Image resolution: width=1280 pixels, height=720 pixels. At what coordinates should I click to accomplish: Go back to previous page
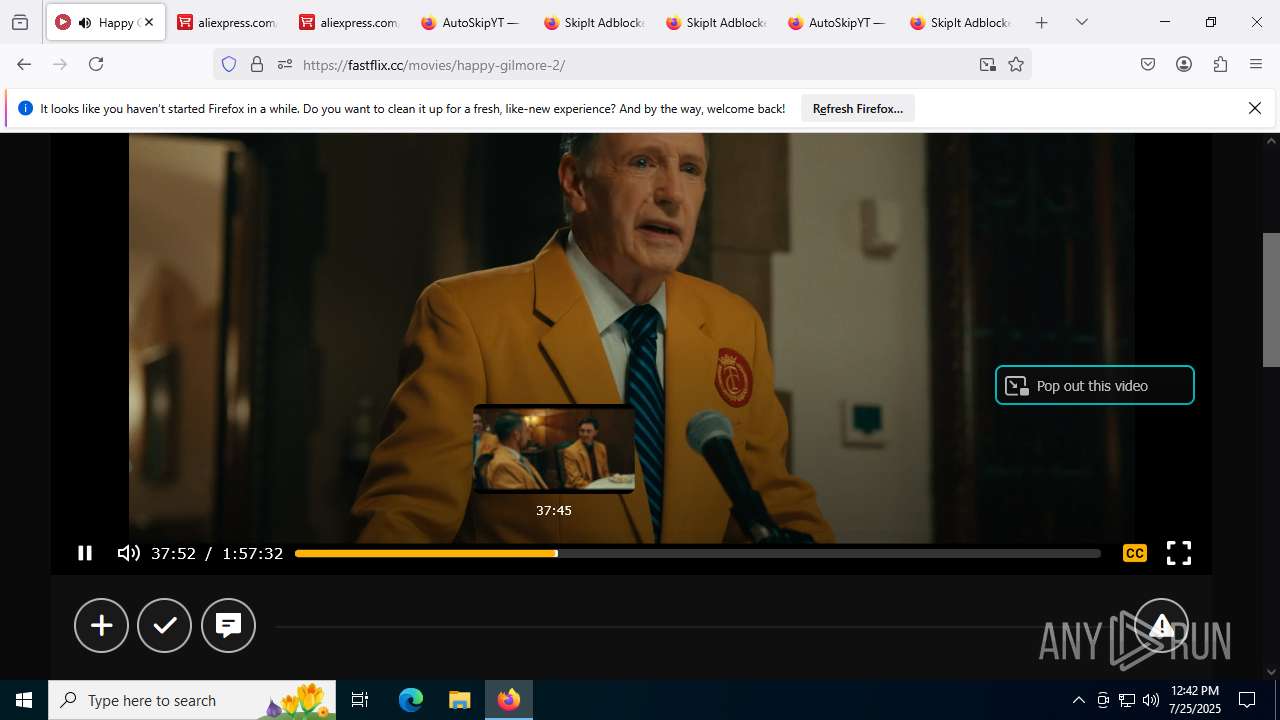click(x=24, y=64)
